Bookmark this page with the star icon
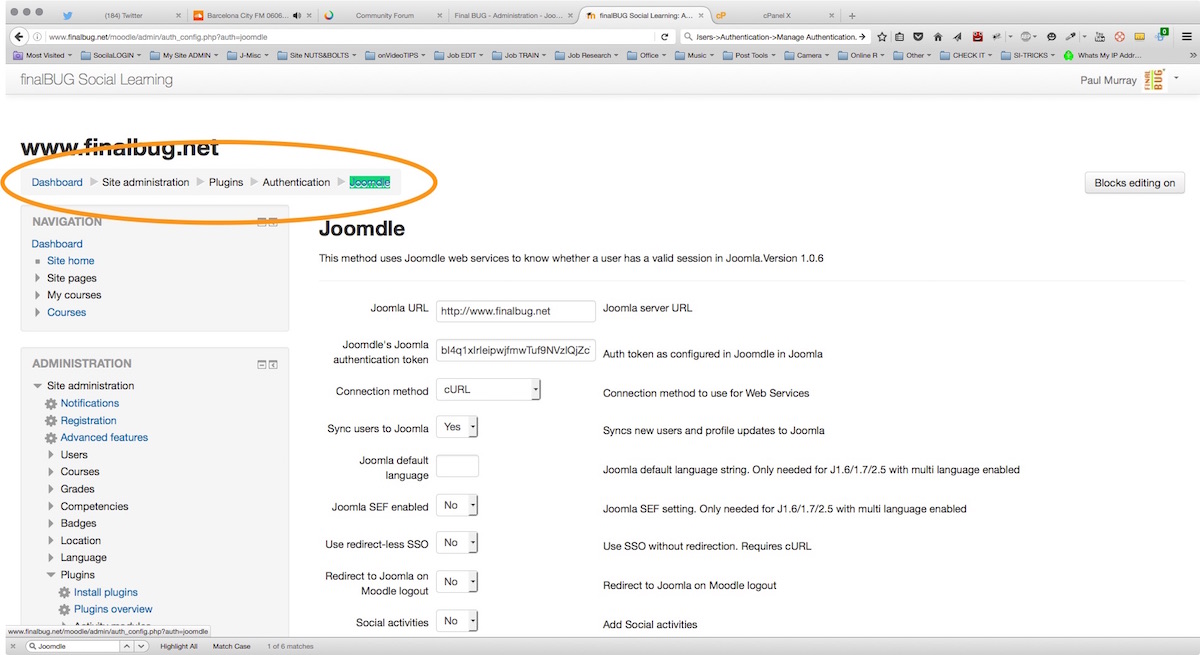Screen dimensions: 1200x655 click(882, 37)
